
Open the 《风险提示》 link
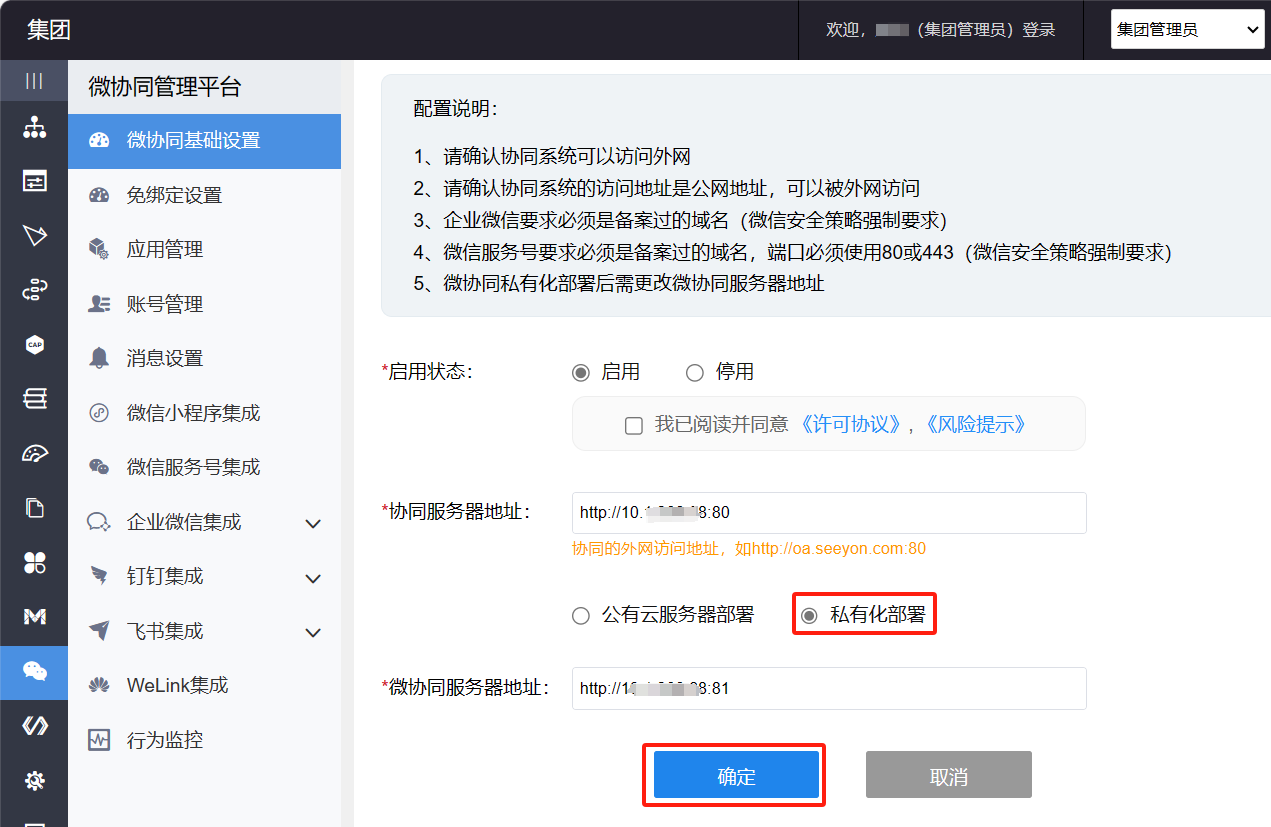pos(975,424)
